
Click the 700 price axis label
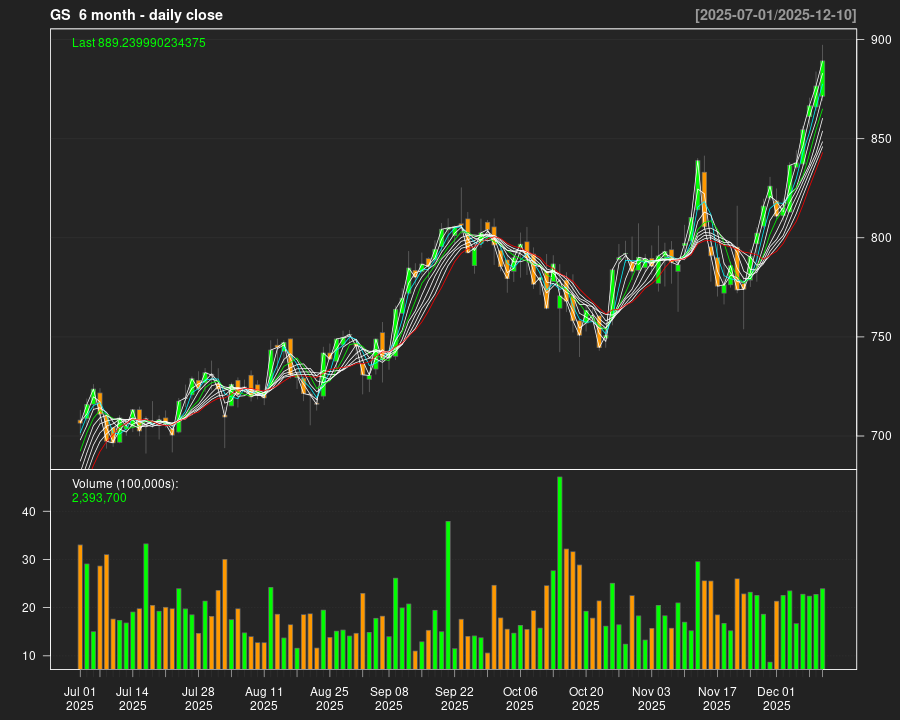click(x=880, y=436)
